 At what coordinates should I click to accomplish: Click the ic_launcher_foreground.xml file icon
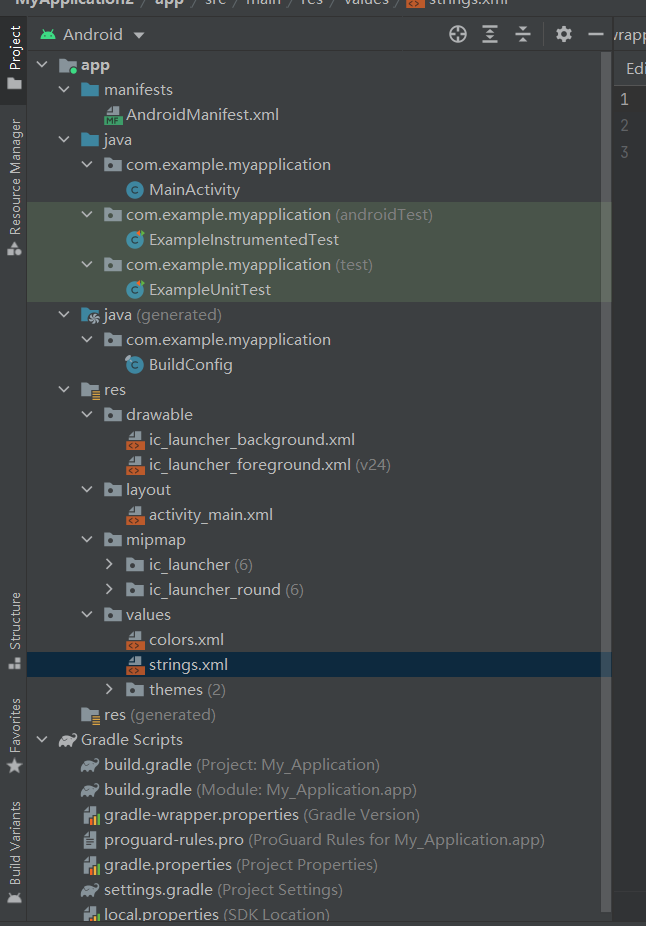click(x=135, y=465)
